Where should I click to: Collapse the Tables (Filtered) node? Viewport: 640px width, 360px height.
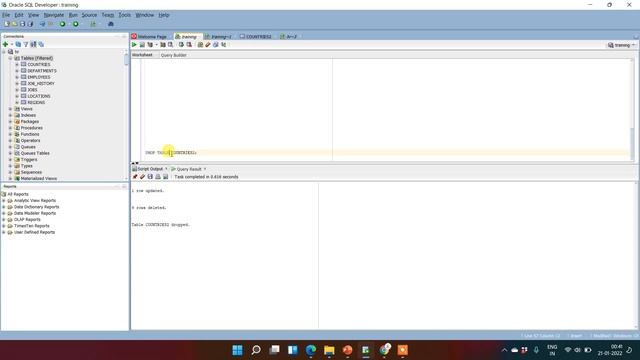[11, 58]
